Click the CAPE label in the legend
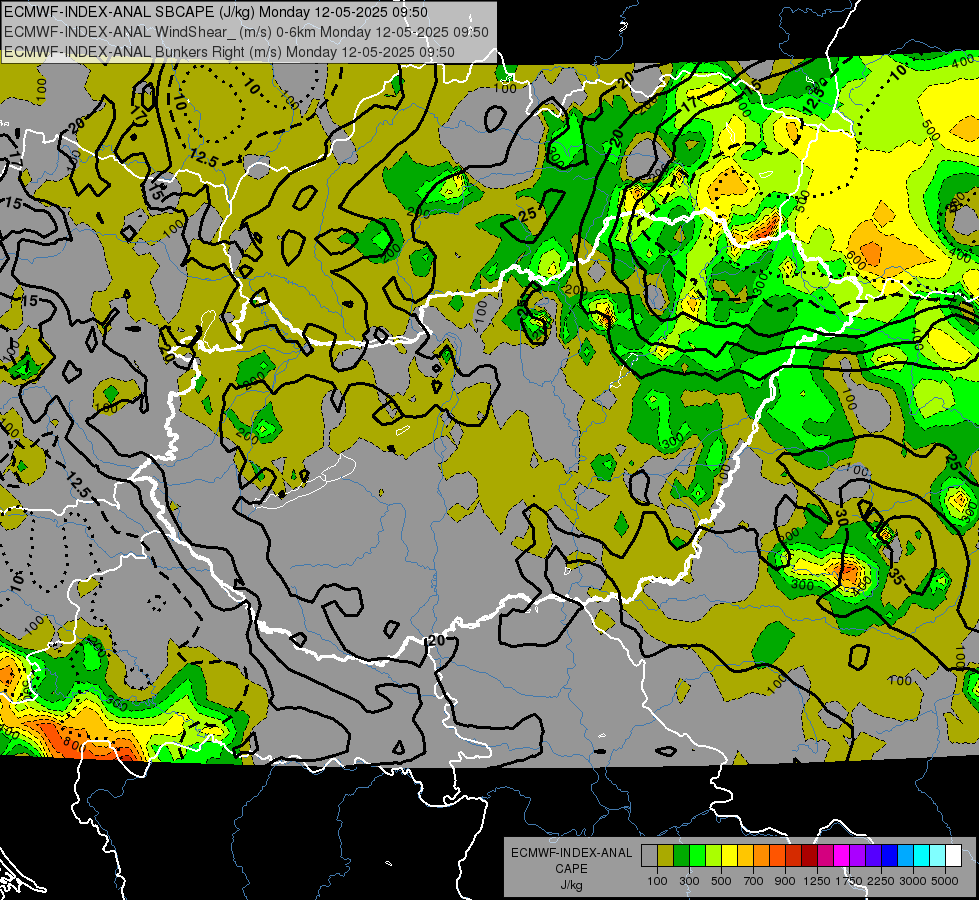Screen dimensions: 979x900 (571, 868)
